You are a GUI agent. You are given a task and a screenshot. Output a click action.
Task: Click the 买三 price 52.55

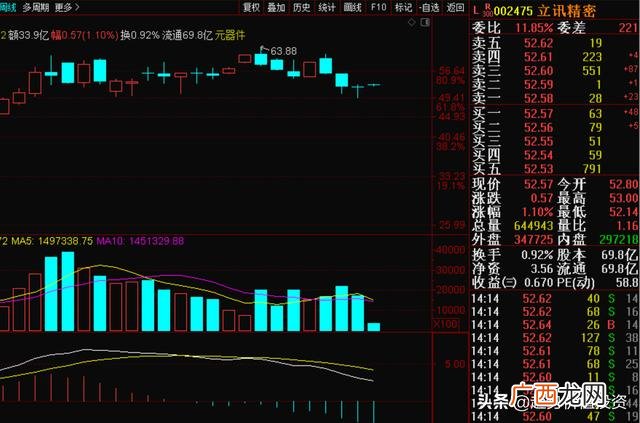pos(539,141)
